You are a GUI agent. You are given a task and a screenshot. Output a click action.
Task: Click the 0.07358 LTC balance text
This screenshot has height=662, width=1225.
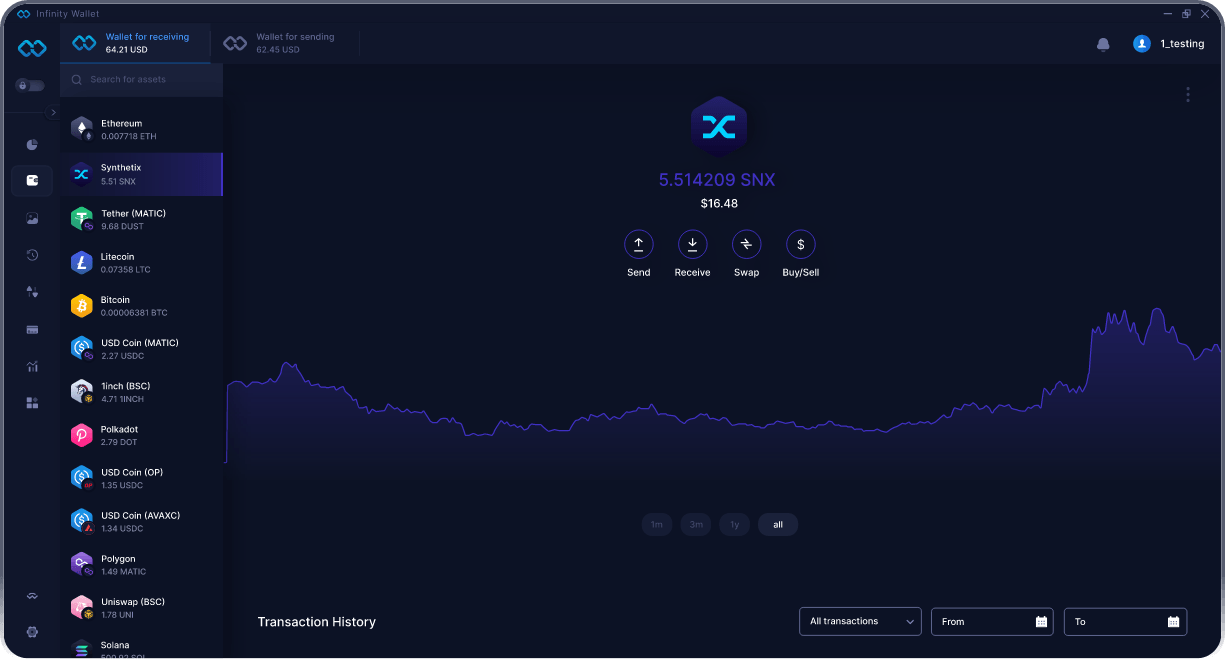click(x=124, y=270)
